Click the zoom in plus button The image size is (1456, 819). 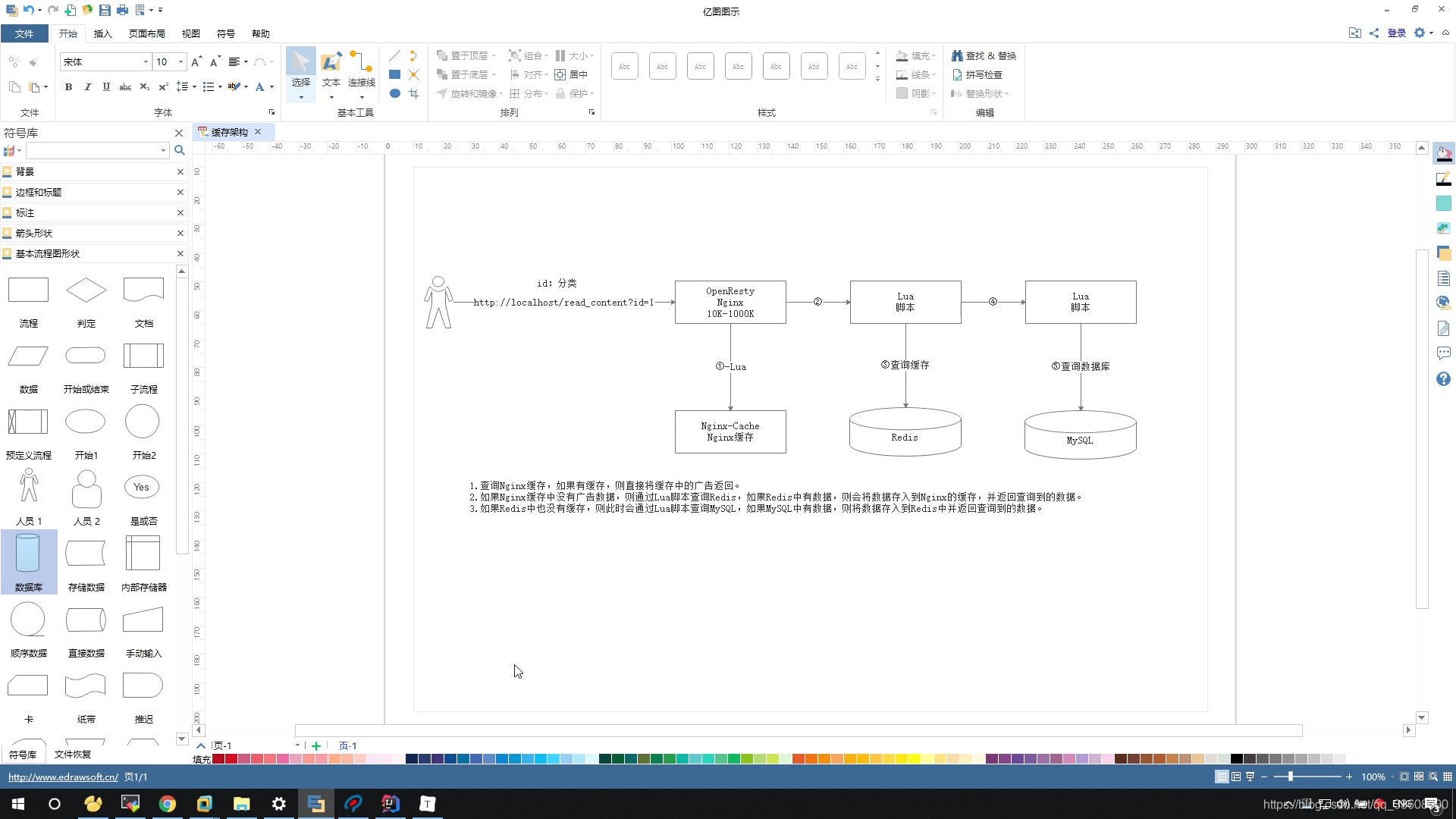(1349, 777)
